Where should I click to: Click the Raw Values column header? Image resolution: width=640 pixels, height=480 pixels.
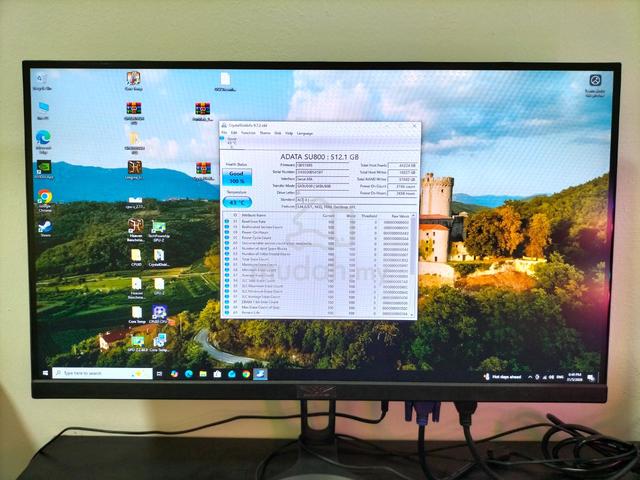(400, 216)
